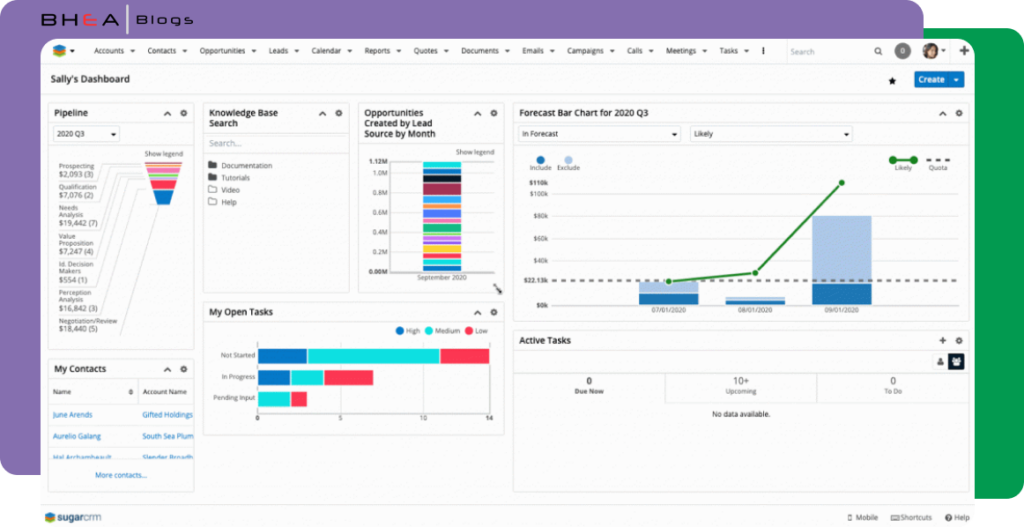Image resolution: width=1024 pixels, height=527 pixels.
Task: Select the team group icon in Active Tasks
Action: 956,361
